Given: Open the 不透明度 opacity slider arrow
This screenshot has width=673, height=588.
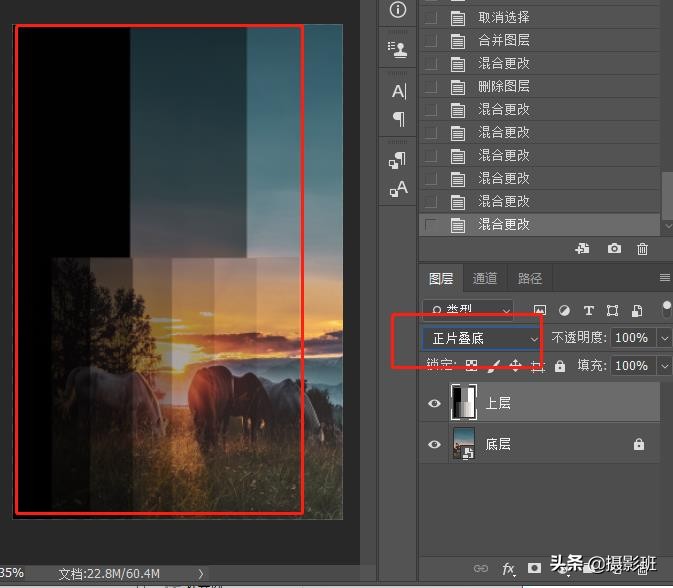Looking at the screenshot, I should click(664, 339).
